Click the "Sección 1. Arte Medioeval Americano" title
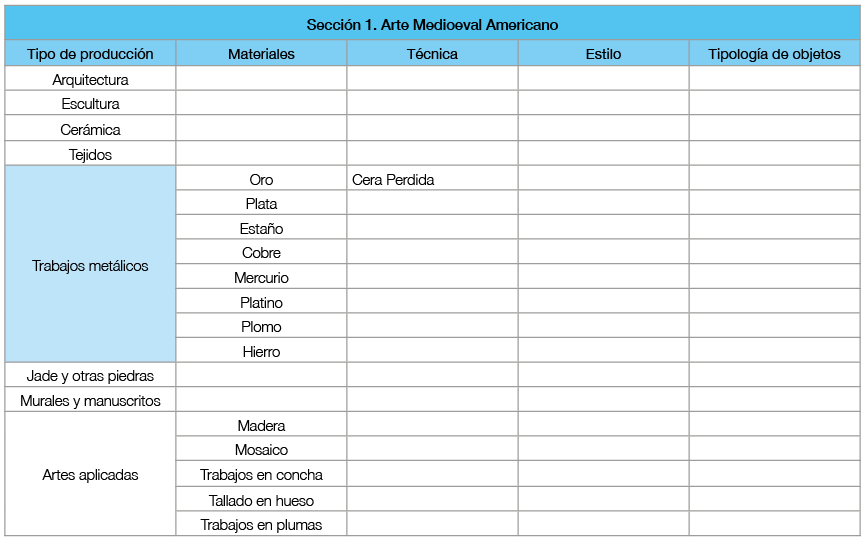 (432, 24)
